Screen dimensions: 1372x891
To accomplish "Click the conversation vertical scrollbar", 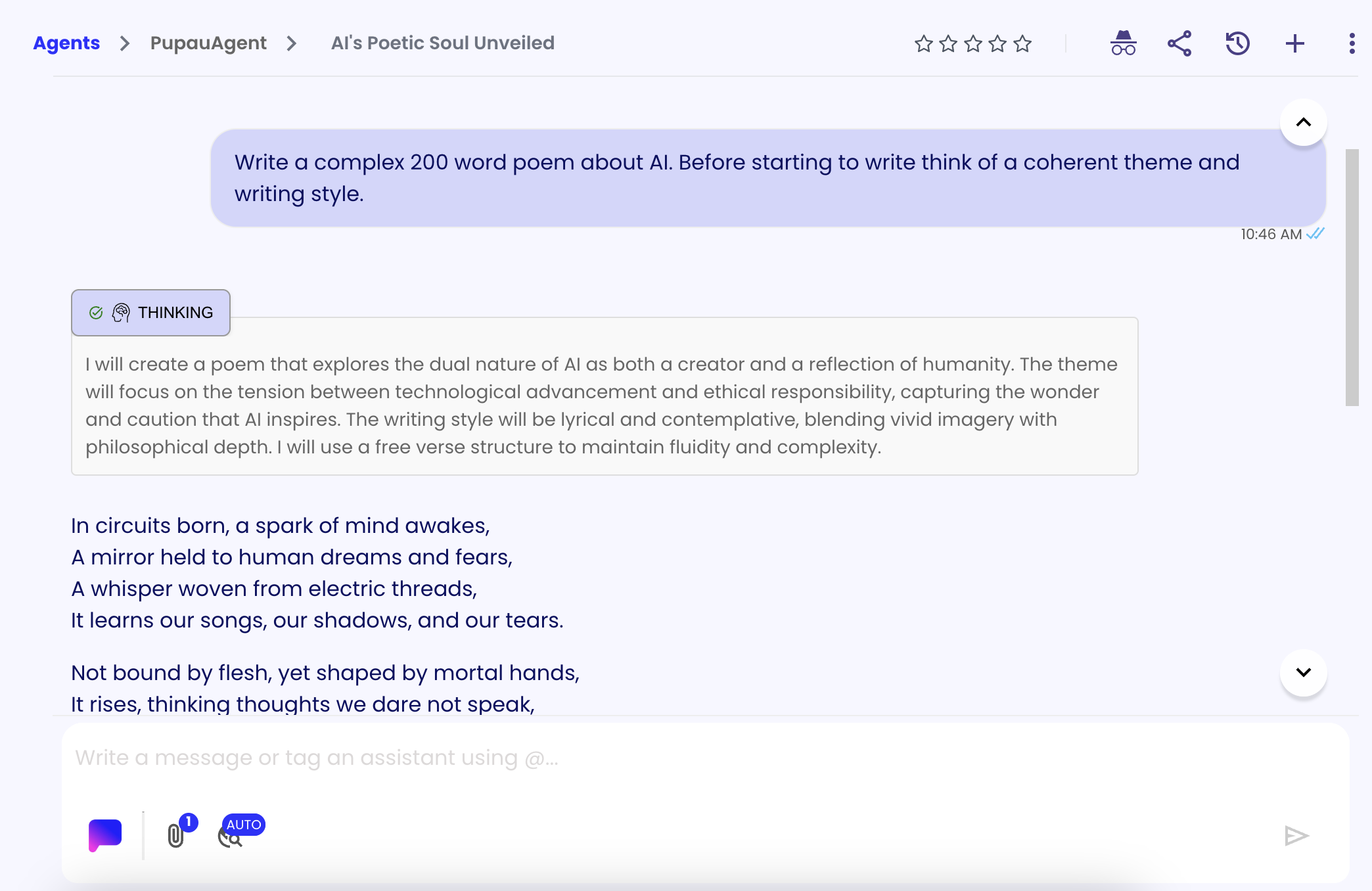I will tap(1352, 277).
